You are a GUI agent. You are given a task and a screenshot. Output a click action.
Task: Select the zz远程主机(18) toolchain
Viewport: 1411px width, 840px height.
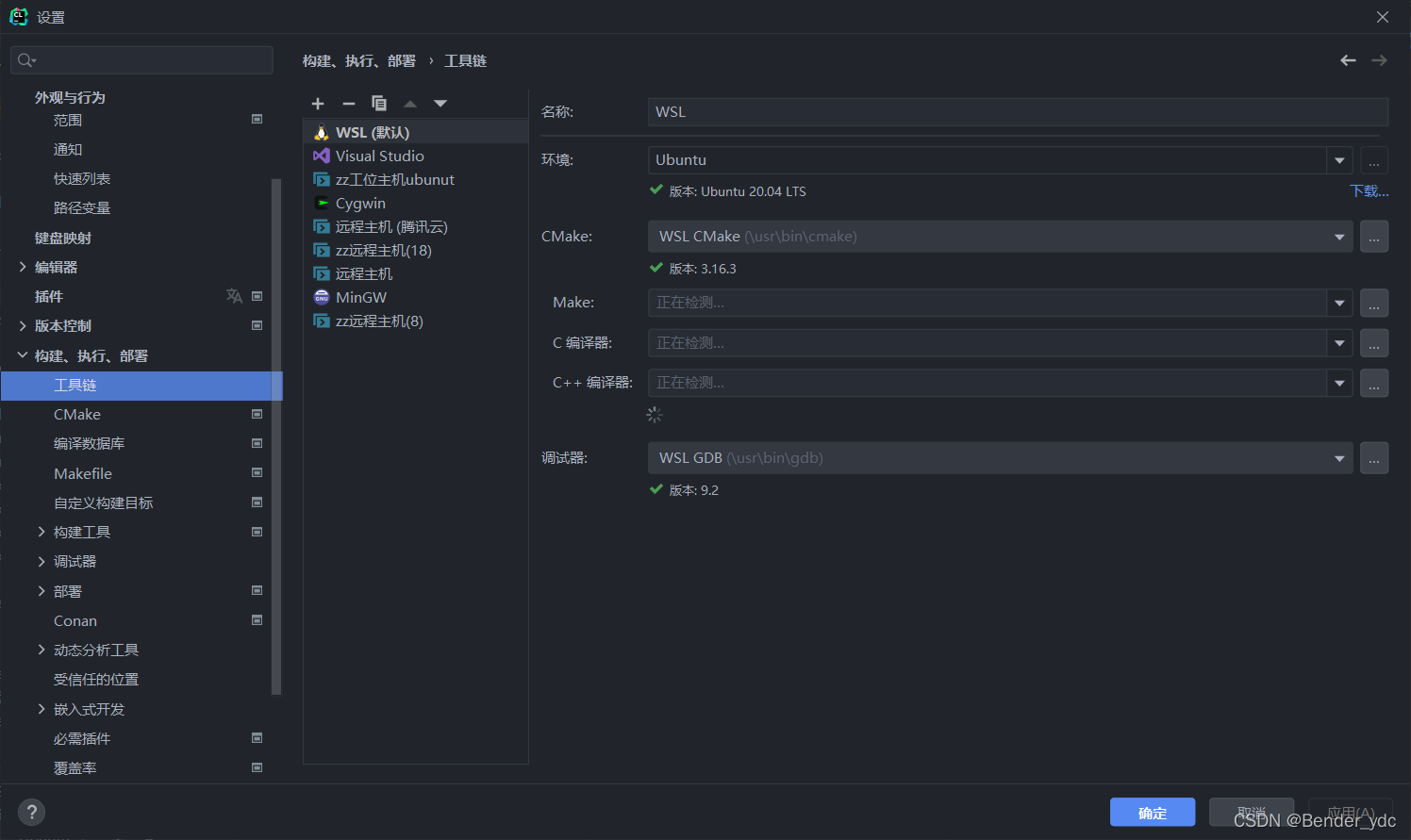click(x=415, y=250)
